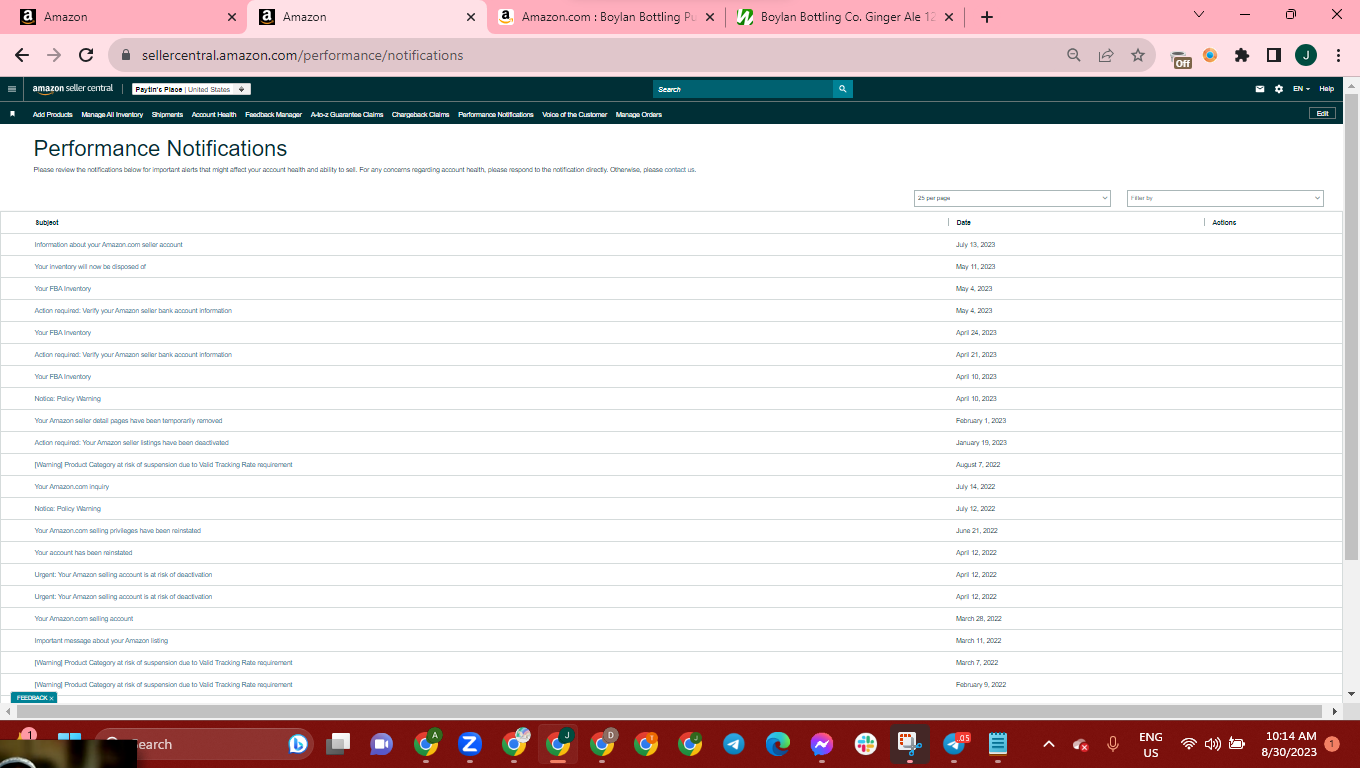Open Zoom from the taskbar

[x=470, y=744]
